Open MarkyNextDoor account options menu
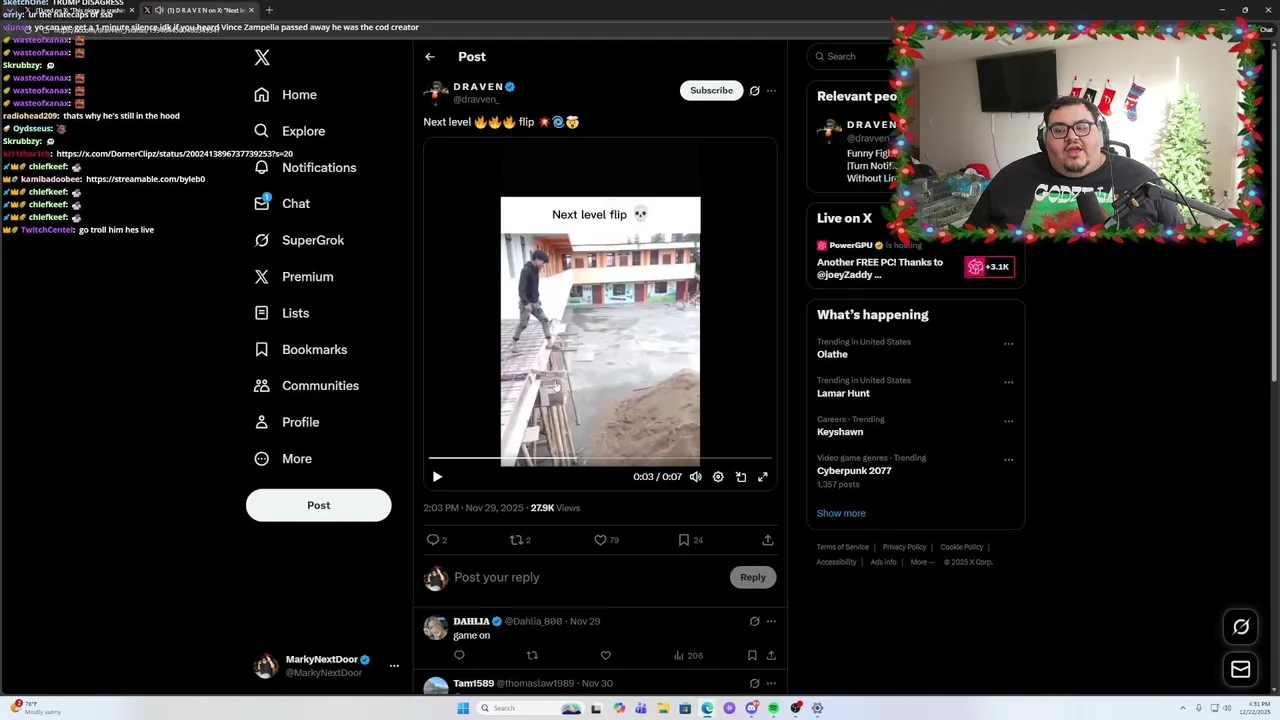This screenshot has width=1280, height=720. pyautogui.click(x=394, y=666)
